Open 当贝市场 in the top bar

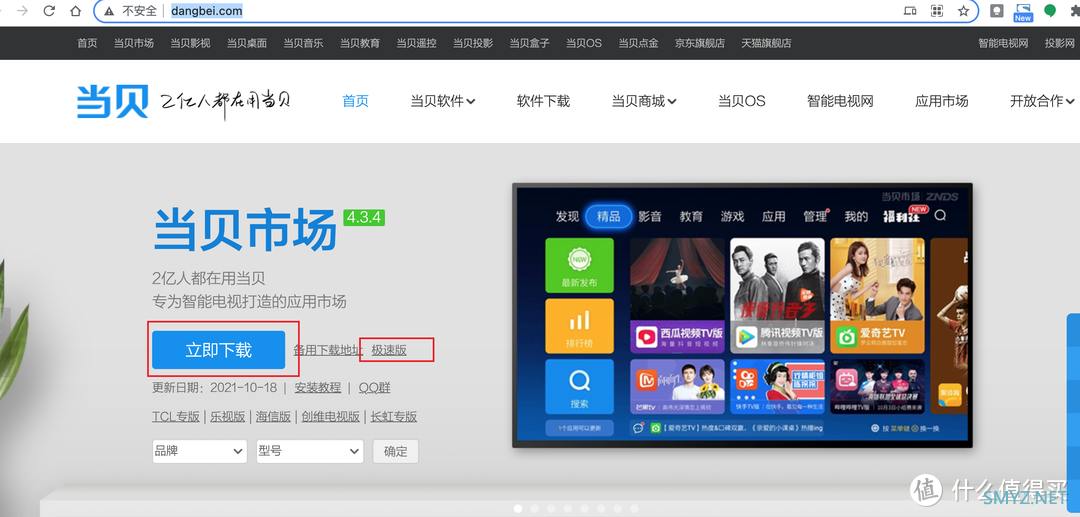pyautogui.click(x=134, y=43)
